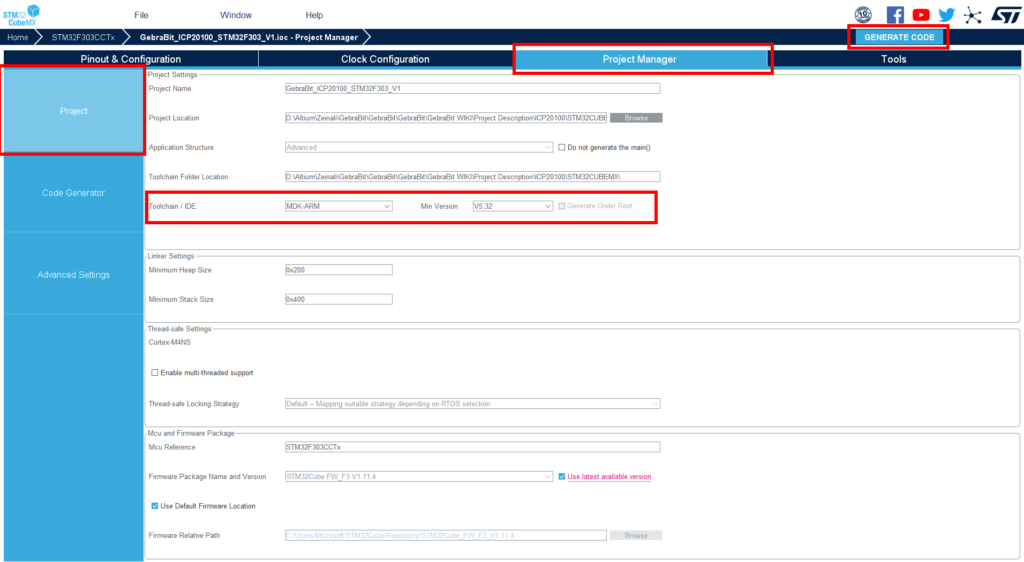Select the Project Manager tab
The height and width of the screenshot is (562, 1024).
pos(639,59)
